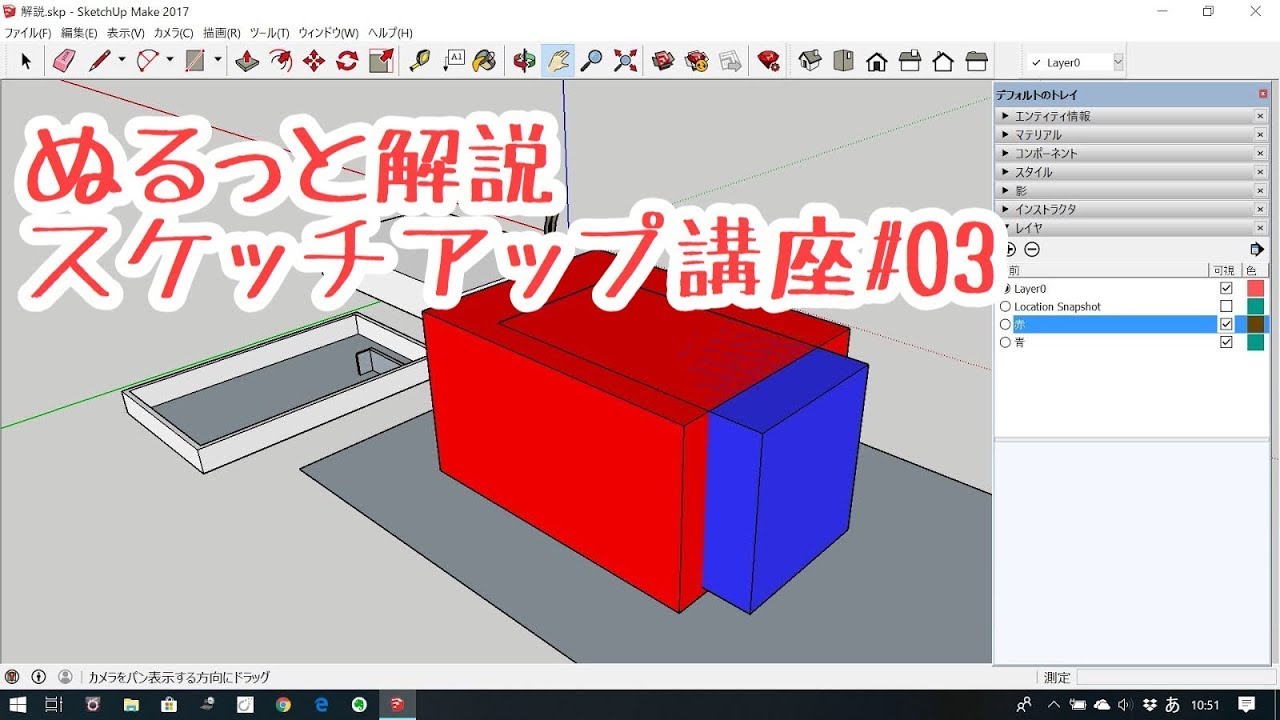Toggle visibility checkbox of 赤 layer
Screen dimensions: 1280x720
1226,324
